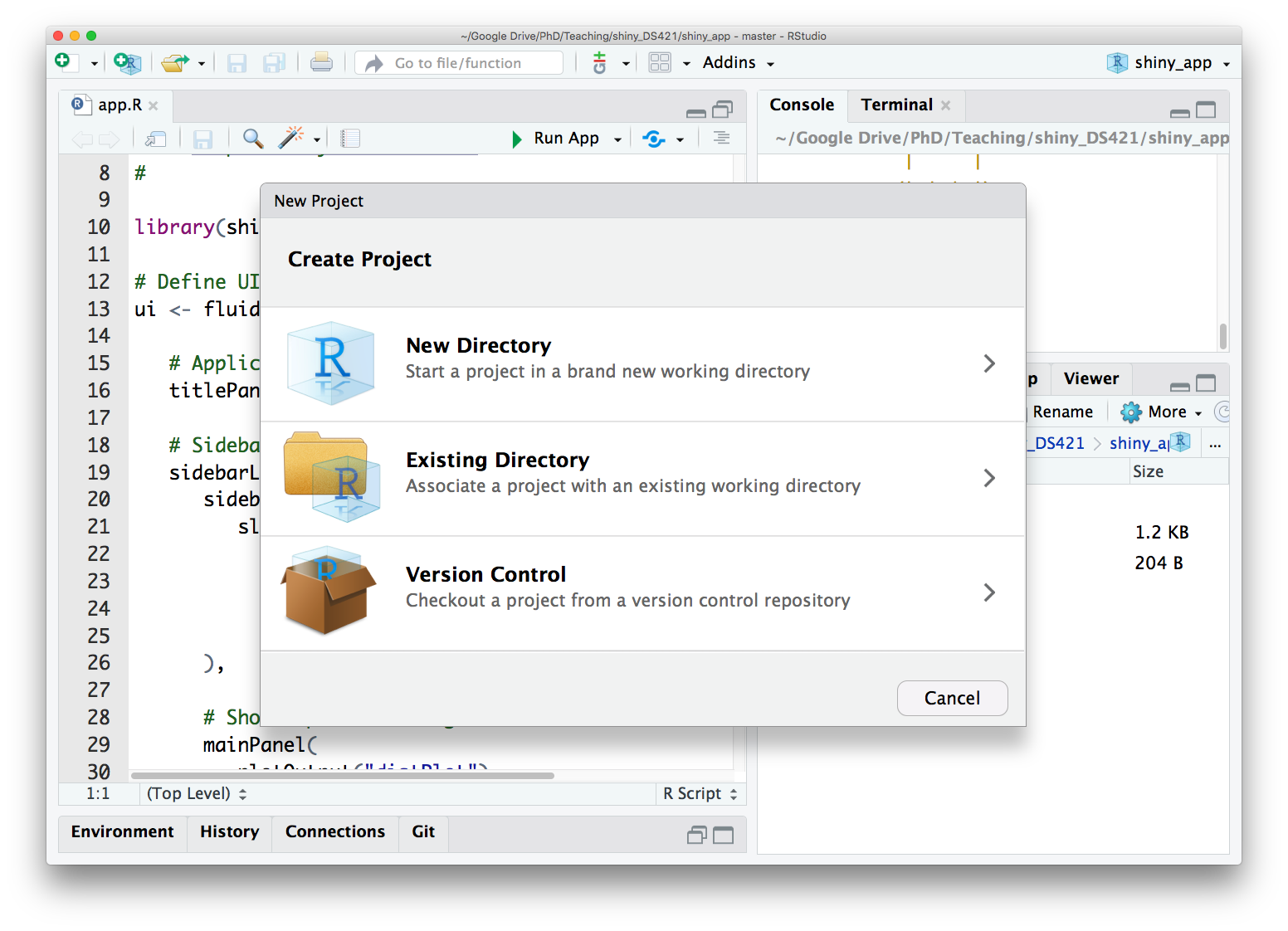
Task: Open the History tab
Action: click(x=230, y=832)
